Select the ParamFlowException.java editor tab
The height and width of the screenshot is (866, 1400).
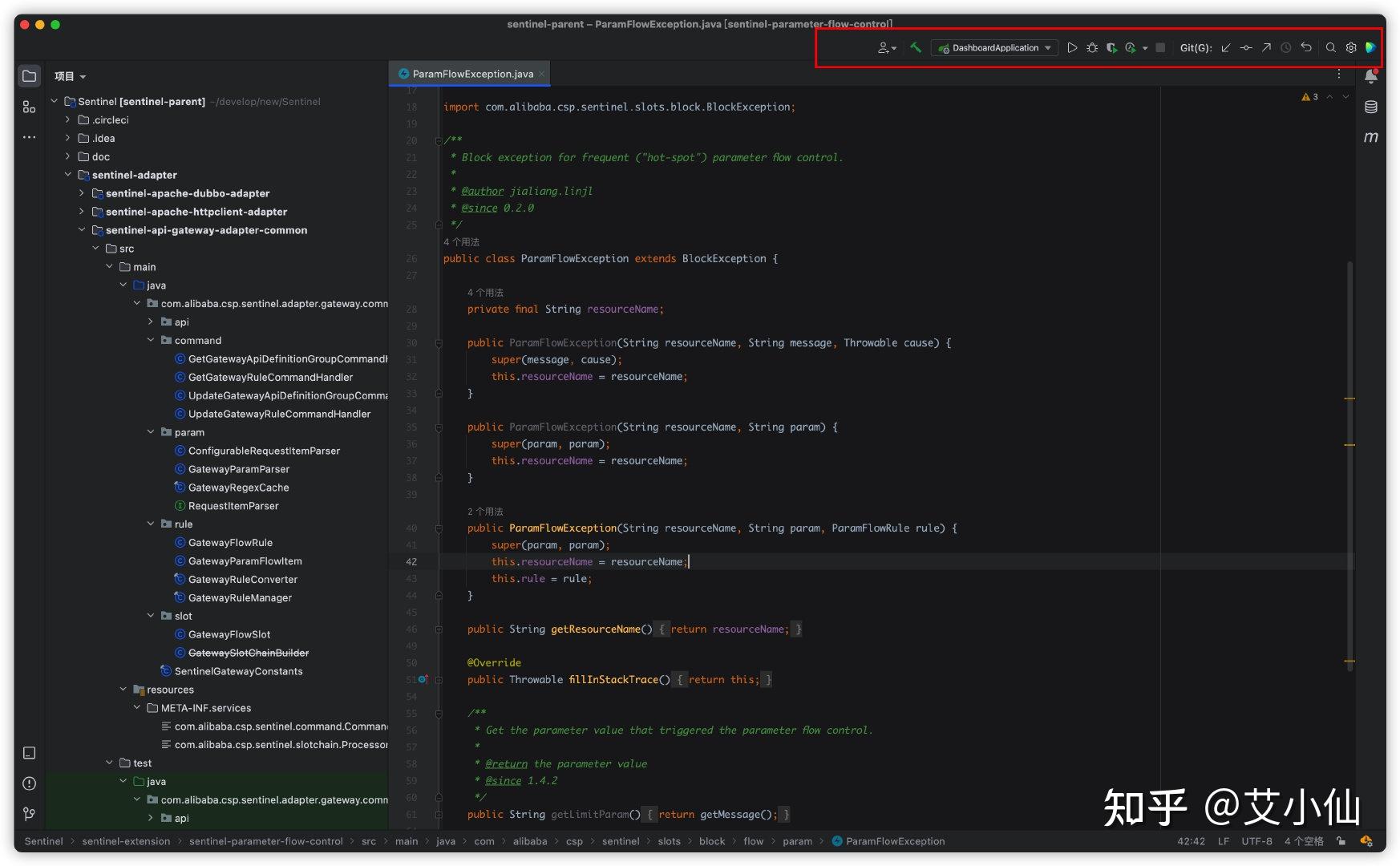(x=471, y=74)
